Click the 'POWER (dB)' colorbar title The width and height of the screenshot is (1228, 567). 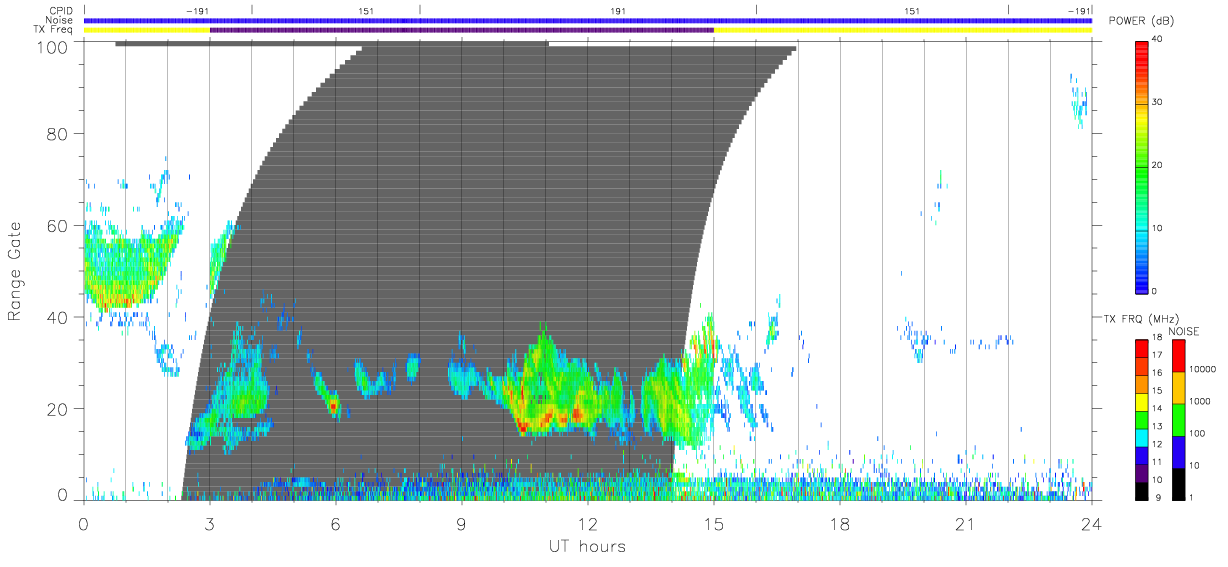(1140, 21)
